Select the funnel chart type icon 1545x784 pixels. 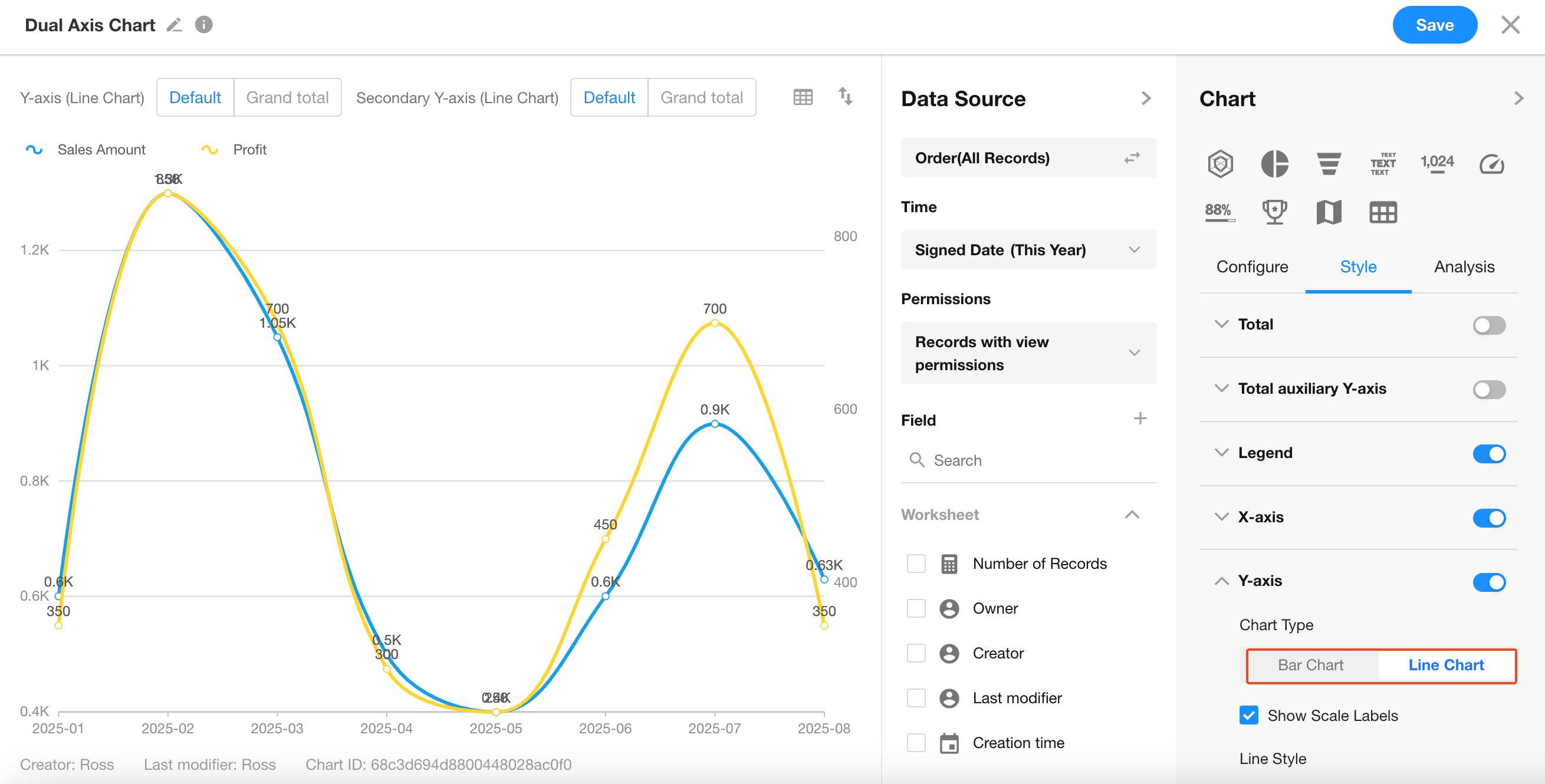1329,164
